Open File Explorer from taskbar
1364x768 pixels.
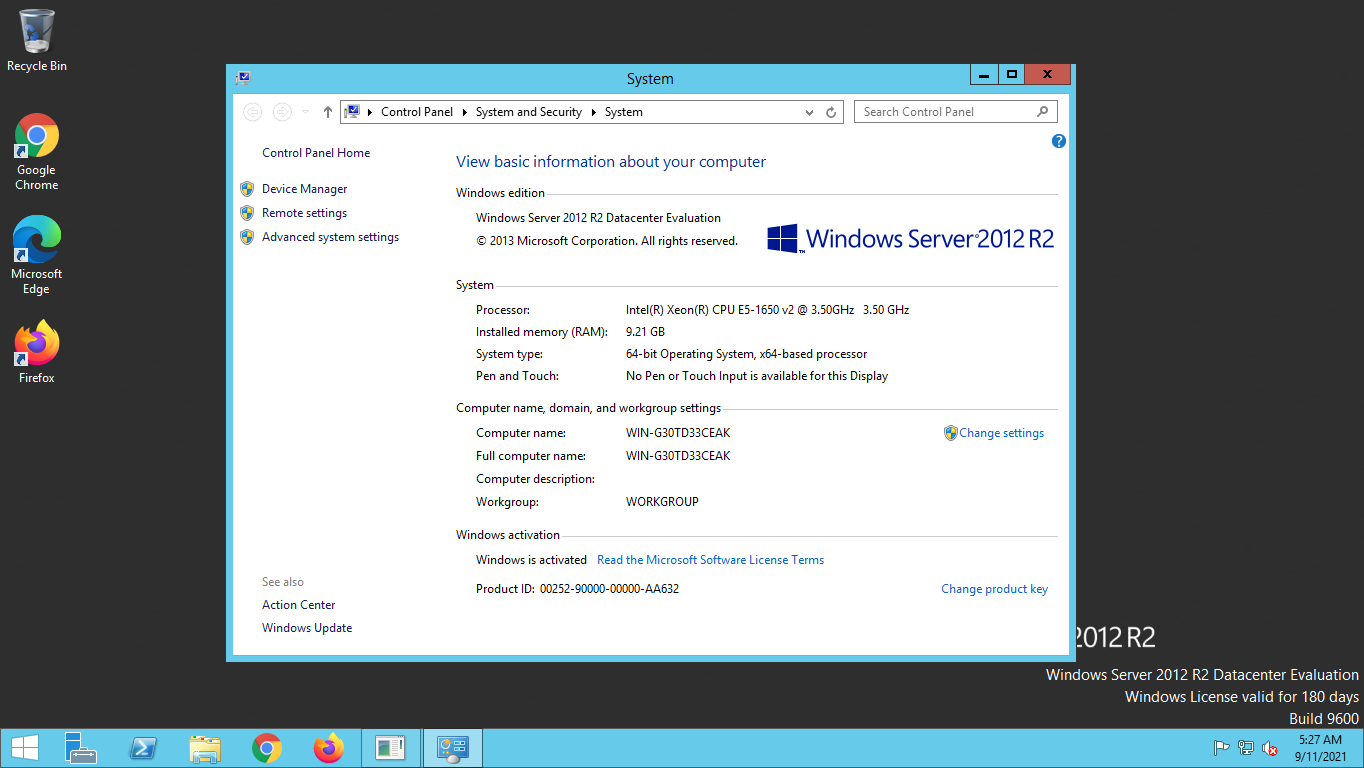pyautogui.click(x=205, y=748)
